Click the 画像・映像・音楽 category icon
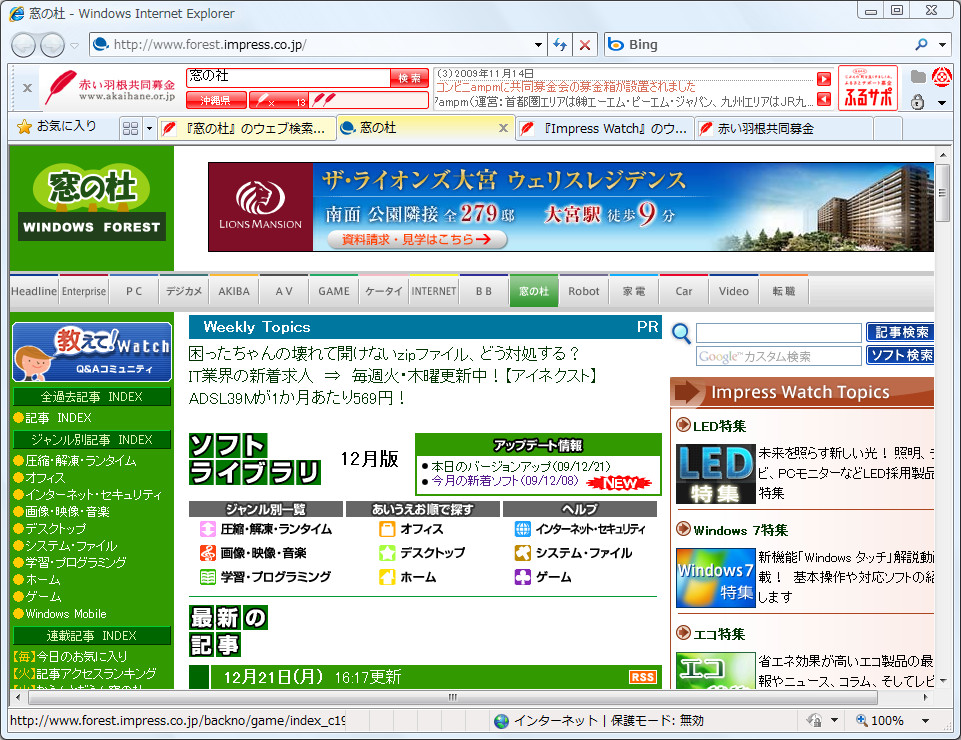The width and height of the screenshot is (961, 740). click(208, 552)
